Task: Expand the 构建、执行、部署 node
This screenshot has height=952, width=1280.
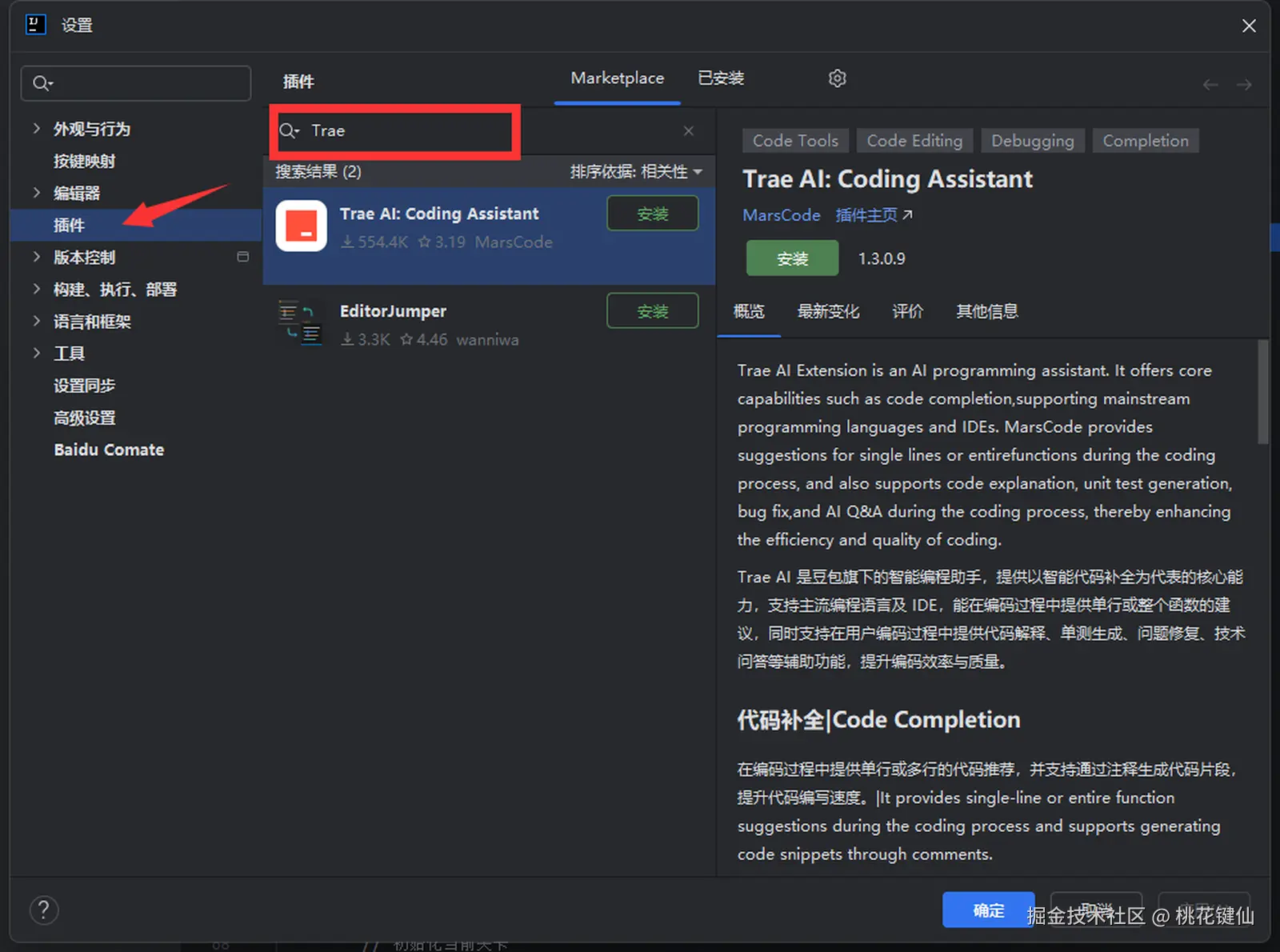Action: point(36,288)
